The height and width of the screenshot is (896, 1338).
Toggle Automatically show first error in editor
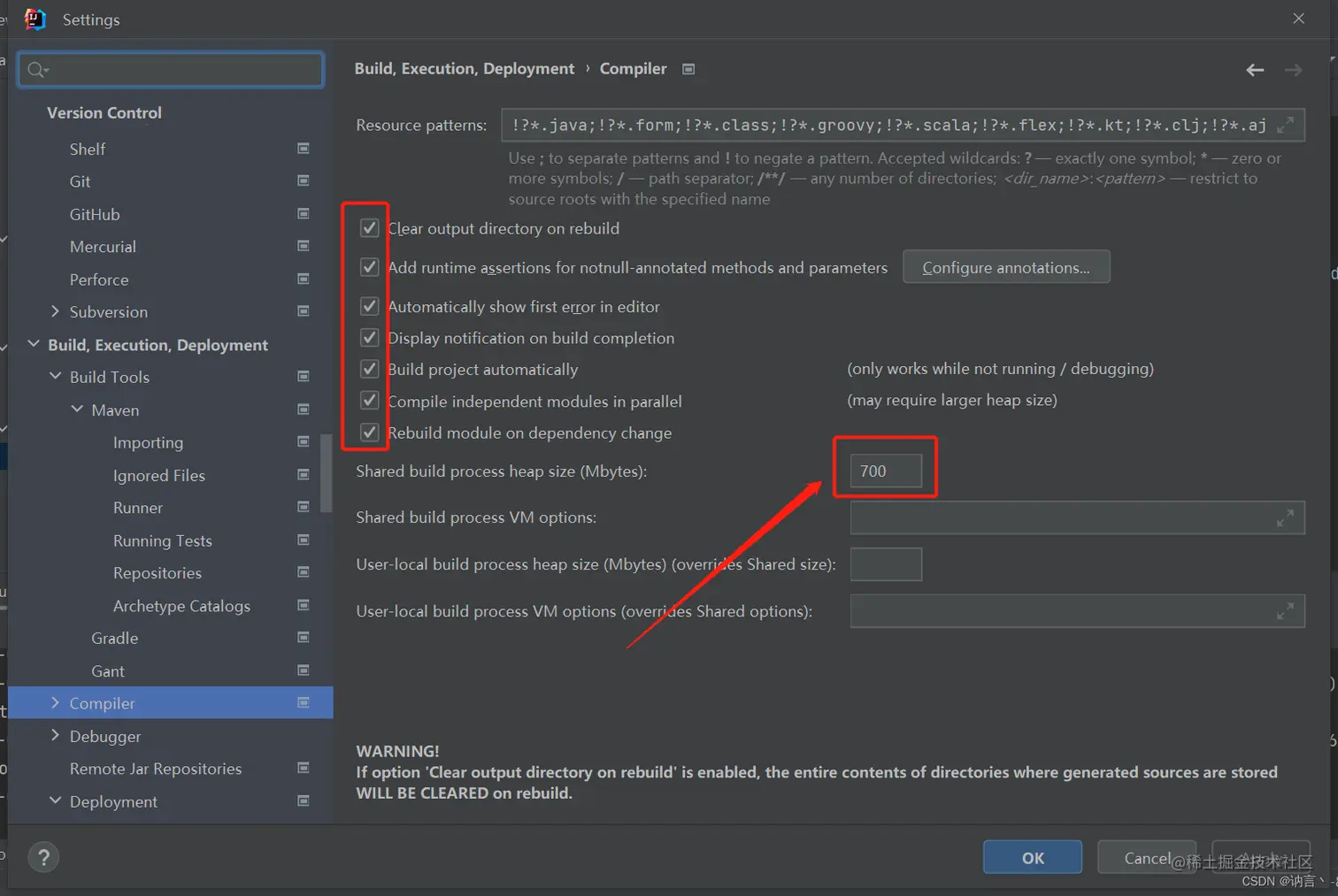click(x=370, y=306)
